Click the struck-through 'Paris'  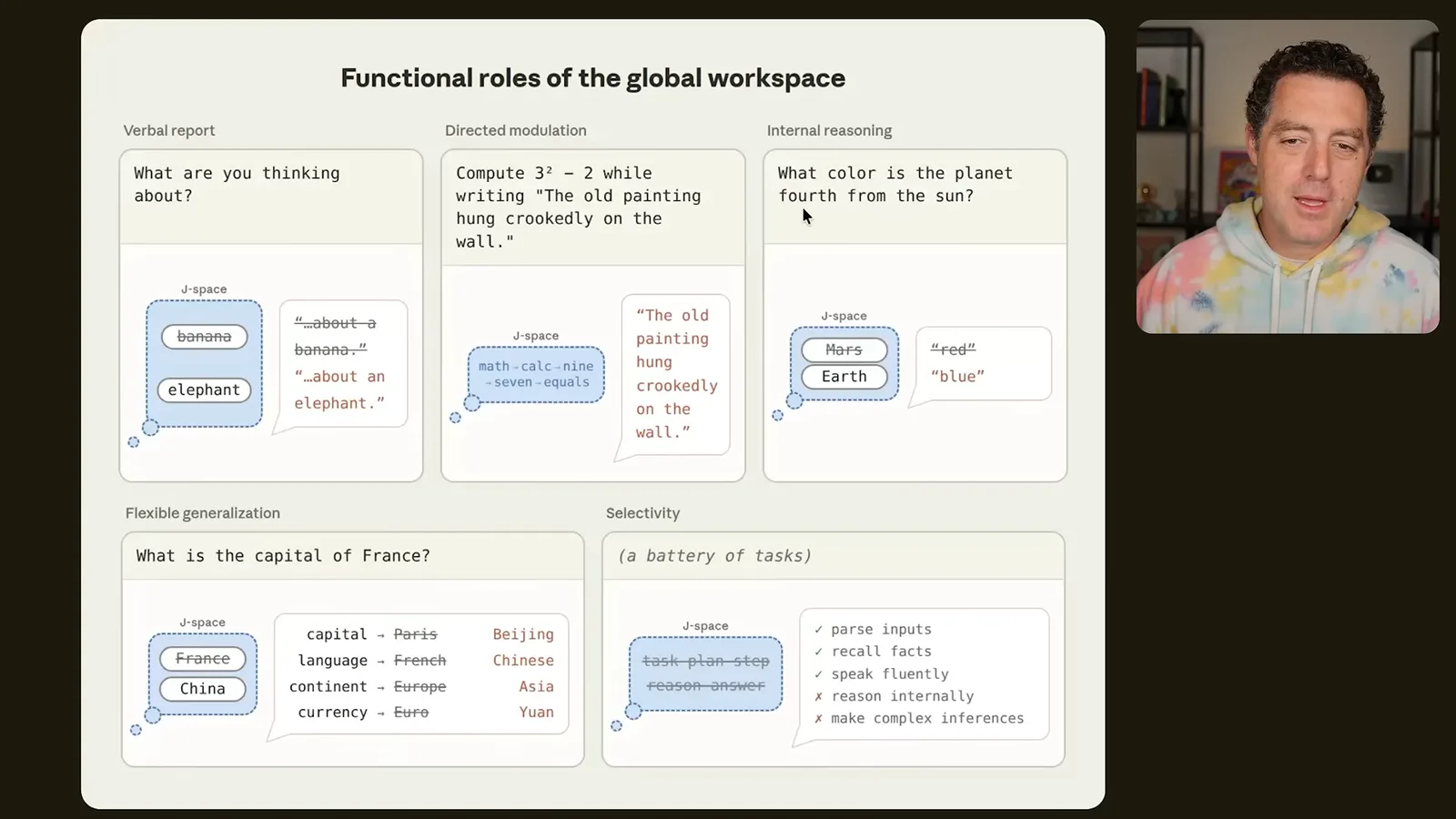415,634
